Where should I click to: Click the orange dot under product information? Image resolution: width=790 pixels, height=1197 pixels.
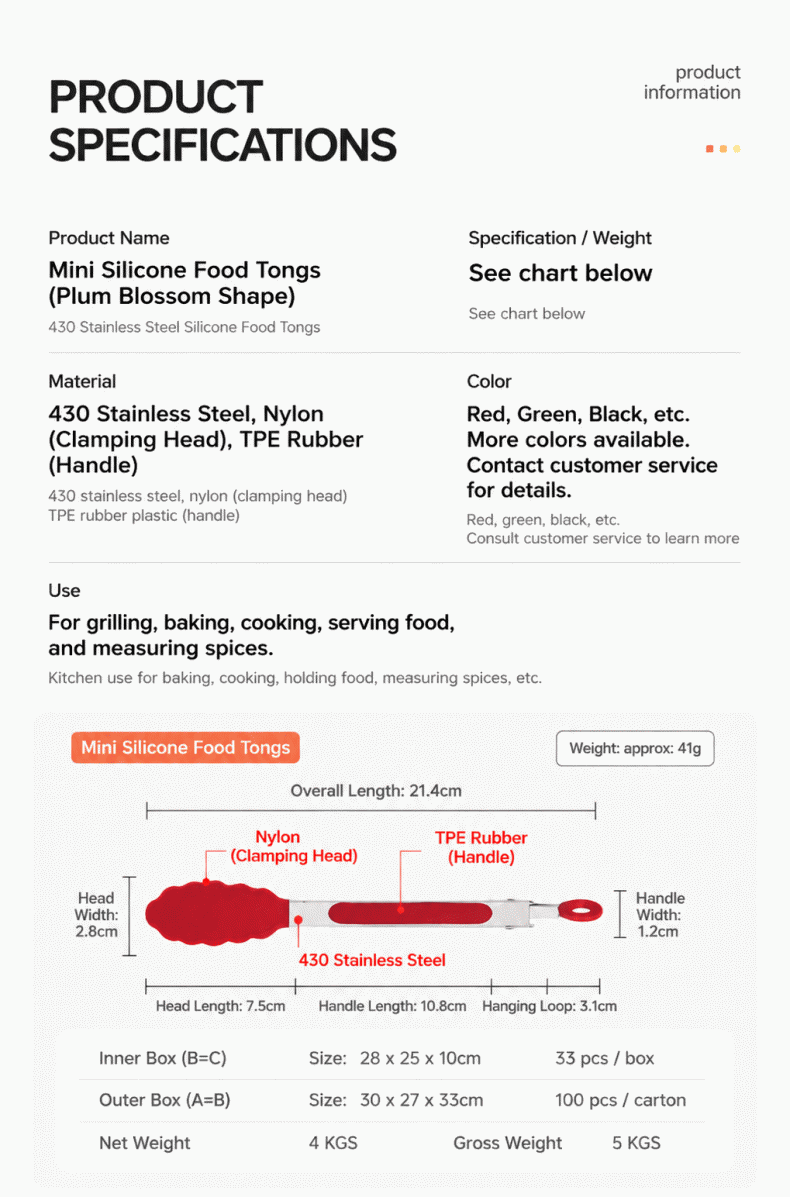click(x=723, y=149)
